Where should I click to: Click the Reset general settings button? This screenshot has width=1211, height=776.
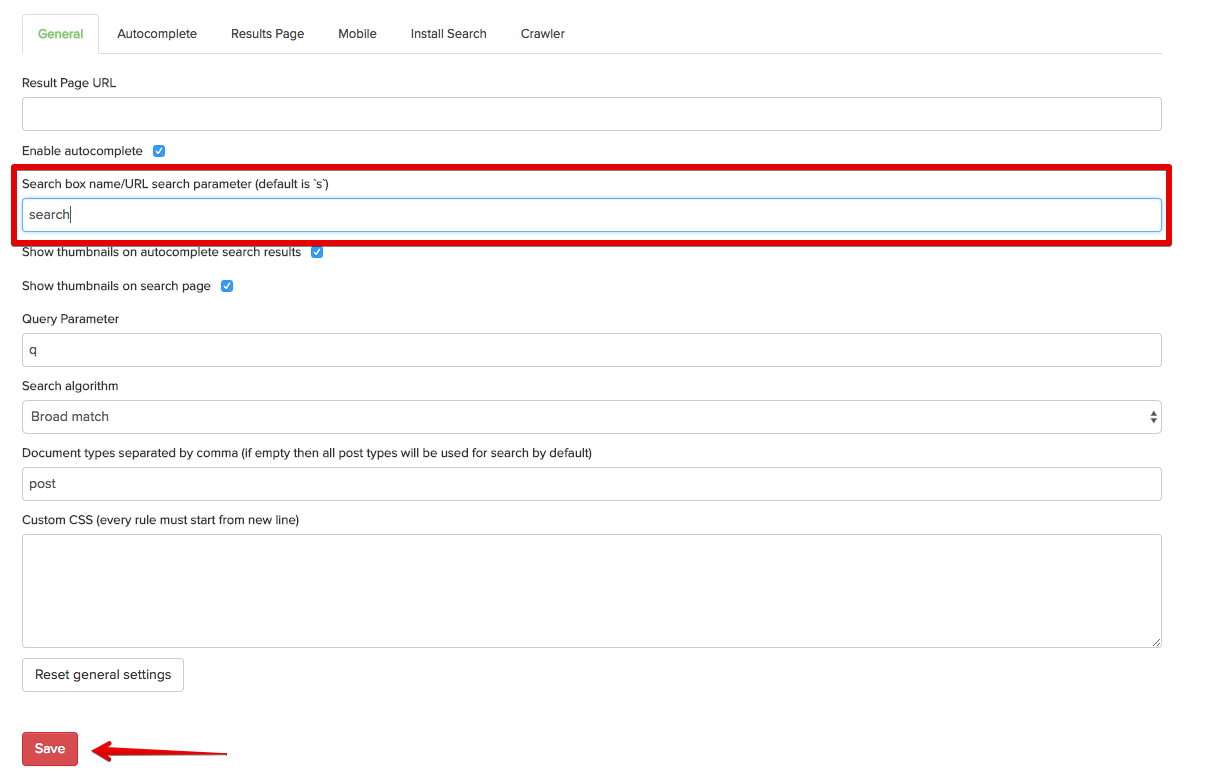[103, 675]
